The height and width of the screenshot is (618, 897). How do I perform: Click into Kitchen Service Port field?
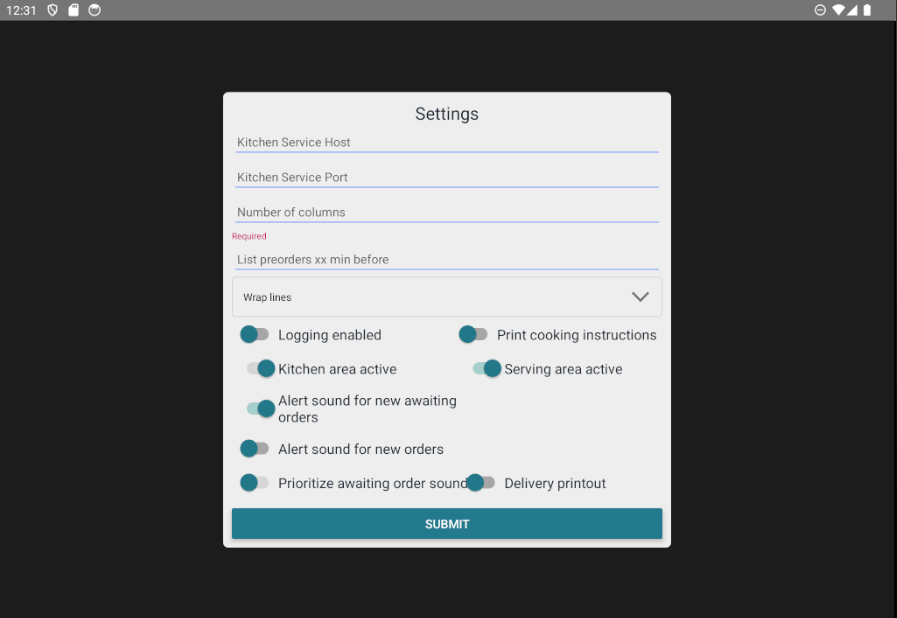click(x=446, y=178)
